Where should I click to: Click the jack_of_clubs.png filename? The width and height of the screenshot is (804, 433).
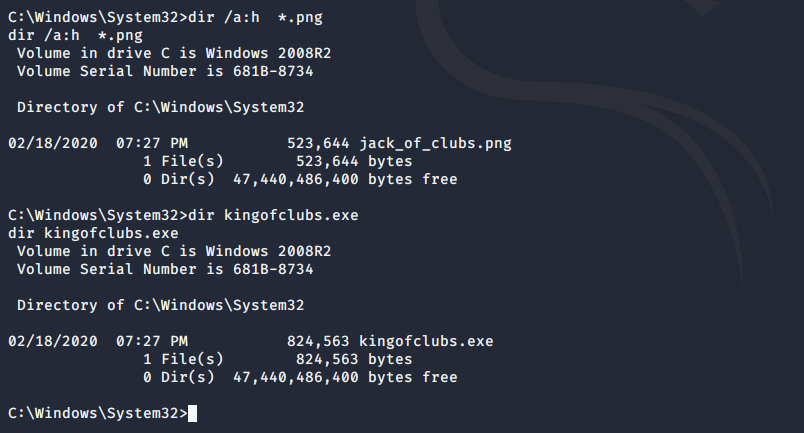click(x=435, y=144)
